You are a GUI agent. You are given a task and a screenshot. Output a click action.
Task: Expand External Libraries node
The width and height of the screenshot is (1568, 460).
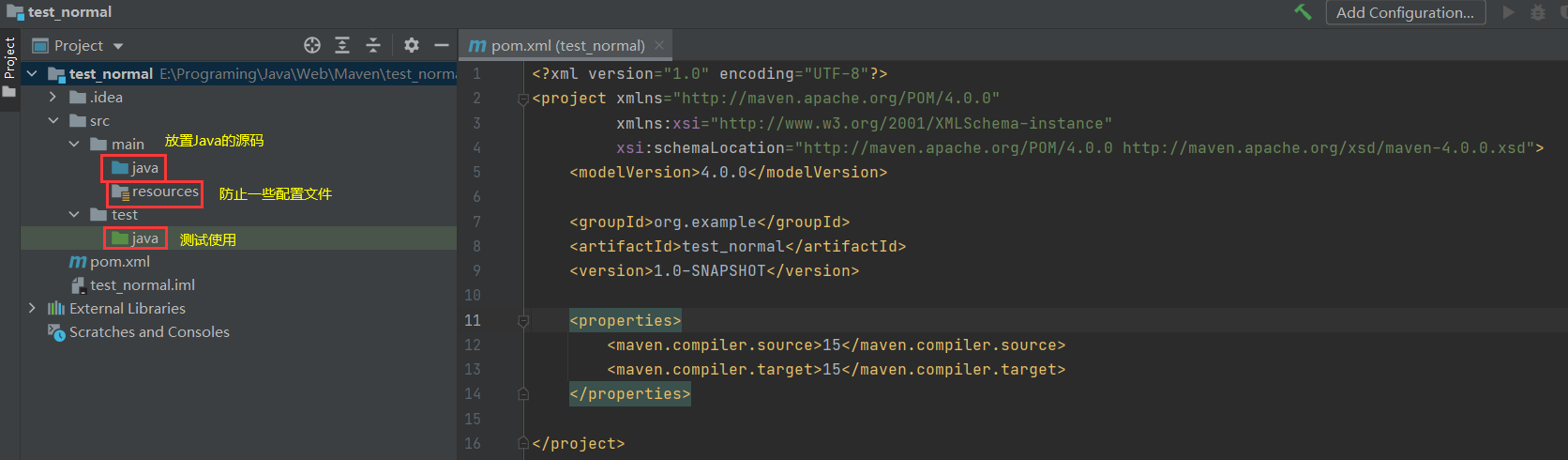[33, 308]
